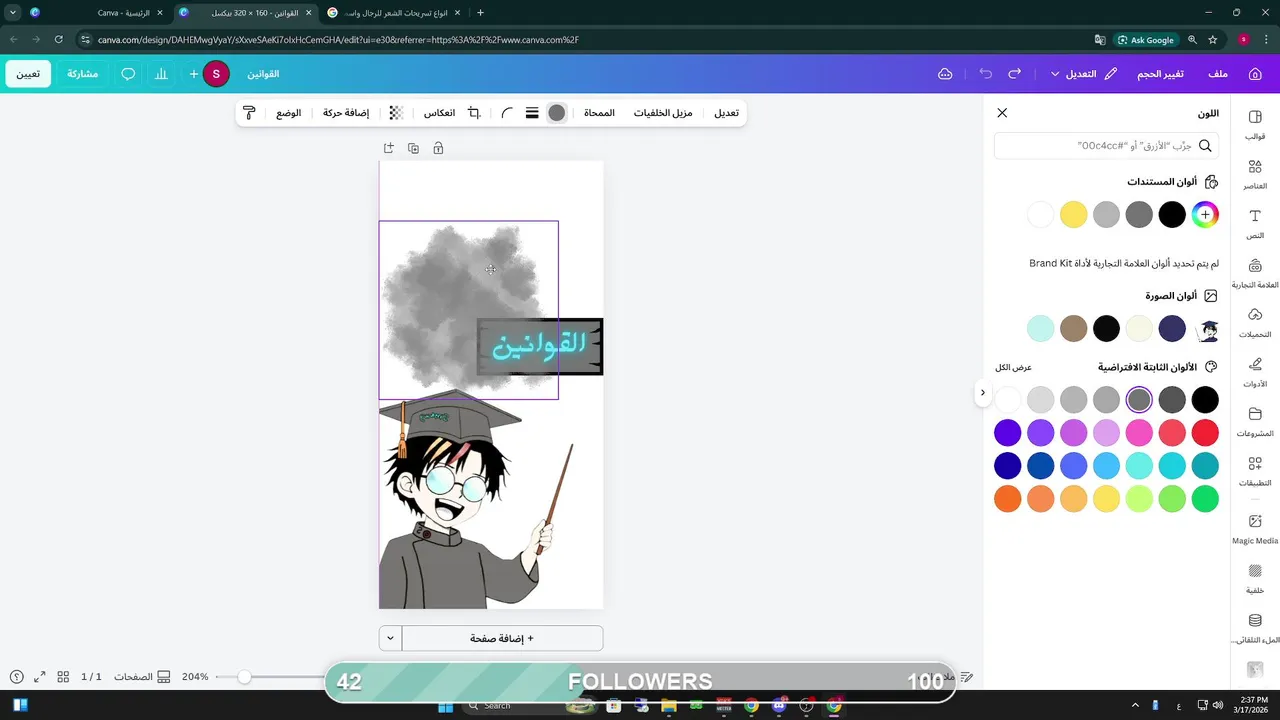Click the undo arrow in Canva header
This screenshot has height=720, width=1280.
coord(986,74)
